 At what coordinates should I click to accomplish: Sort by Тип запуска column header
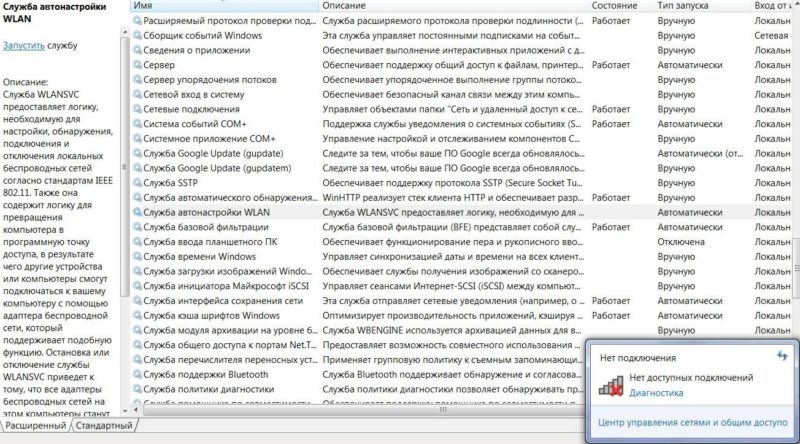point(702,6)
